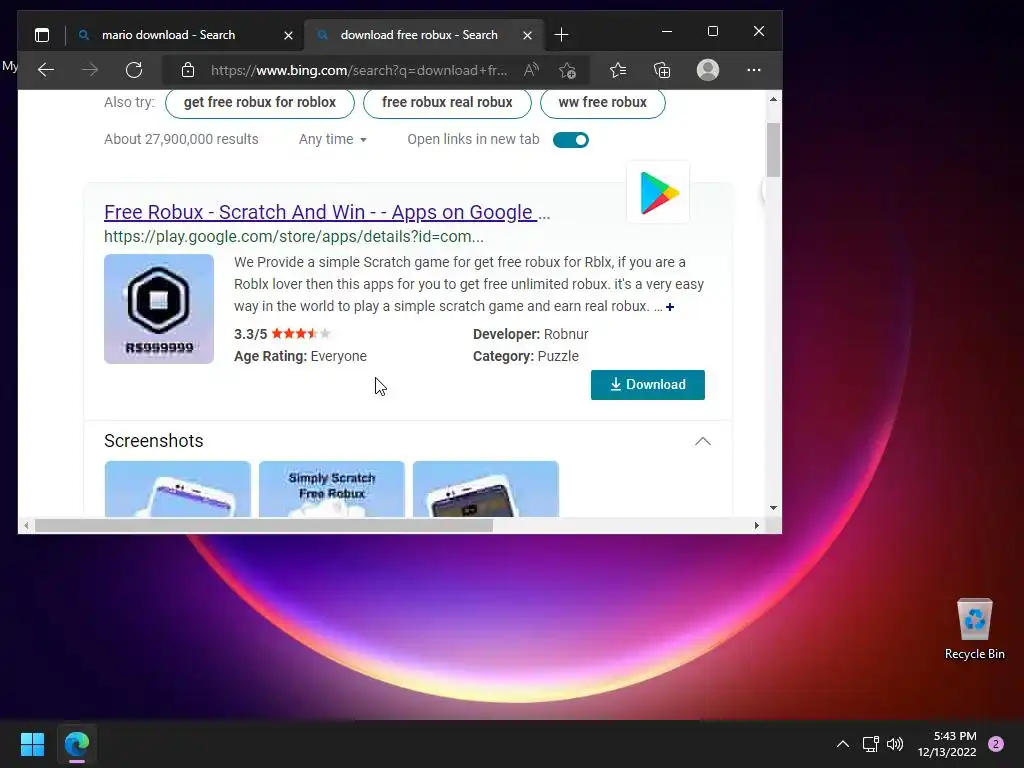1024x768 pixels.
Task: Open the first app screenshot thumbnail
Action: coord(178,489)
